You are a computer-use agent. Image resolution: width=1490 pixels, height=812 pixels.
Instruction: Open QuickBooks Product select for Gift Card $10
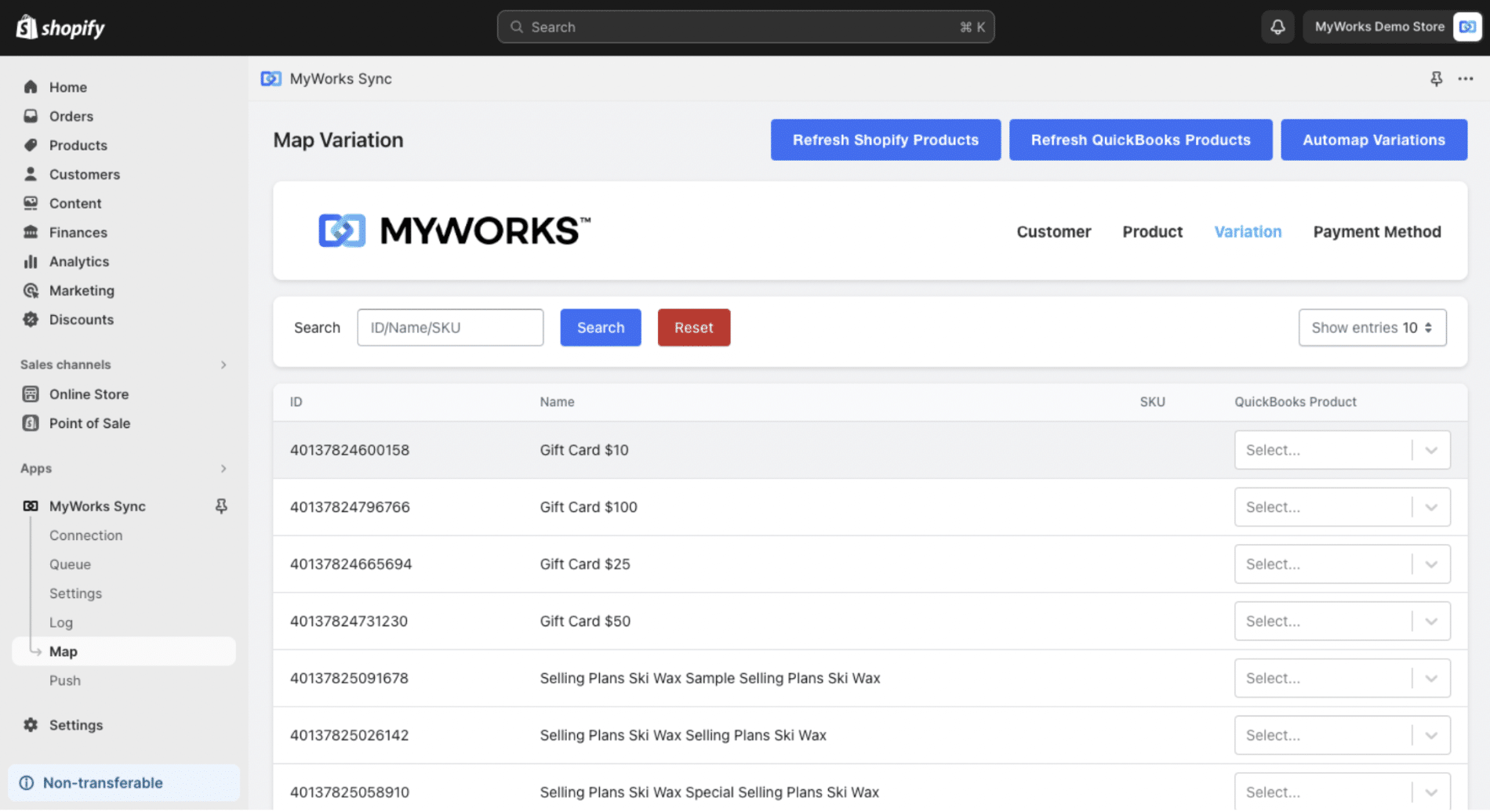click(x=1342, y=450)
